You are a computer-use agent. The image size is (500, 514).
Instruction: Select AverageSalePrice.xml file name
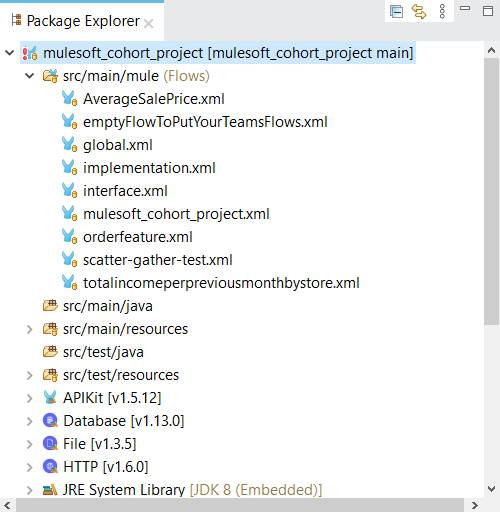point(154,99)
